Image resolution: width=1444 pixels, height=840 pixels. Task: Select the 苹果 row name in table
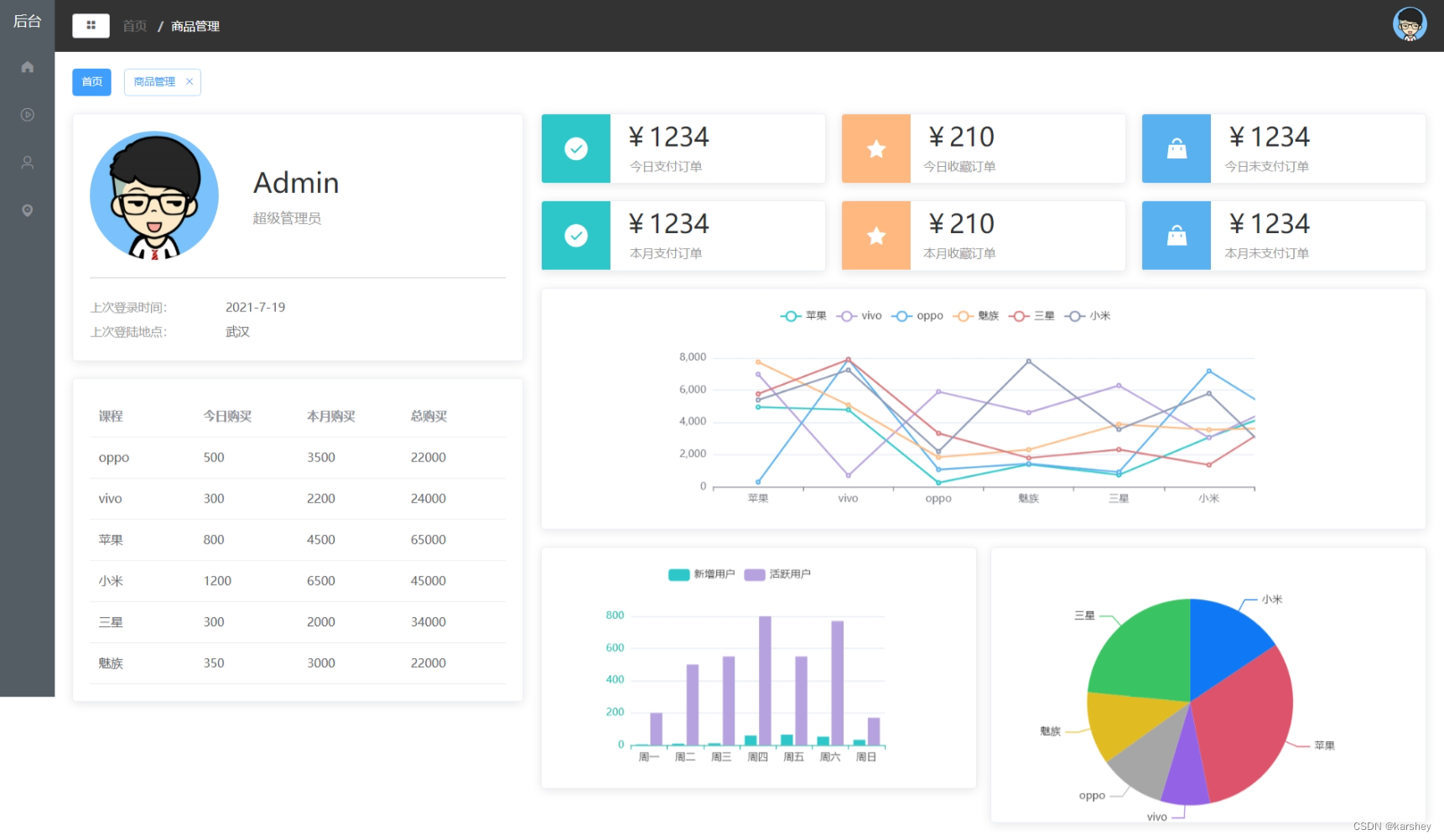(111, 540)
